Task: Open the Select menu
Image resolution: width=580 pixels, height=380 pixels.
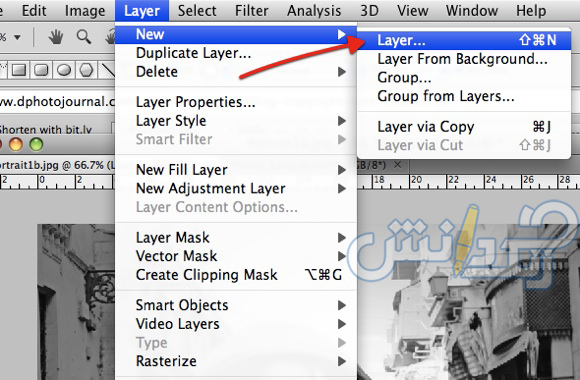Action: click(x=197, y=11)
